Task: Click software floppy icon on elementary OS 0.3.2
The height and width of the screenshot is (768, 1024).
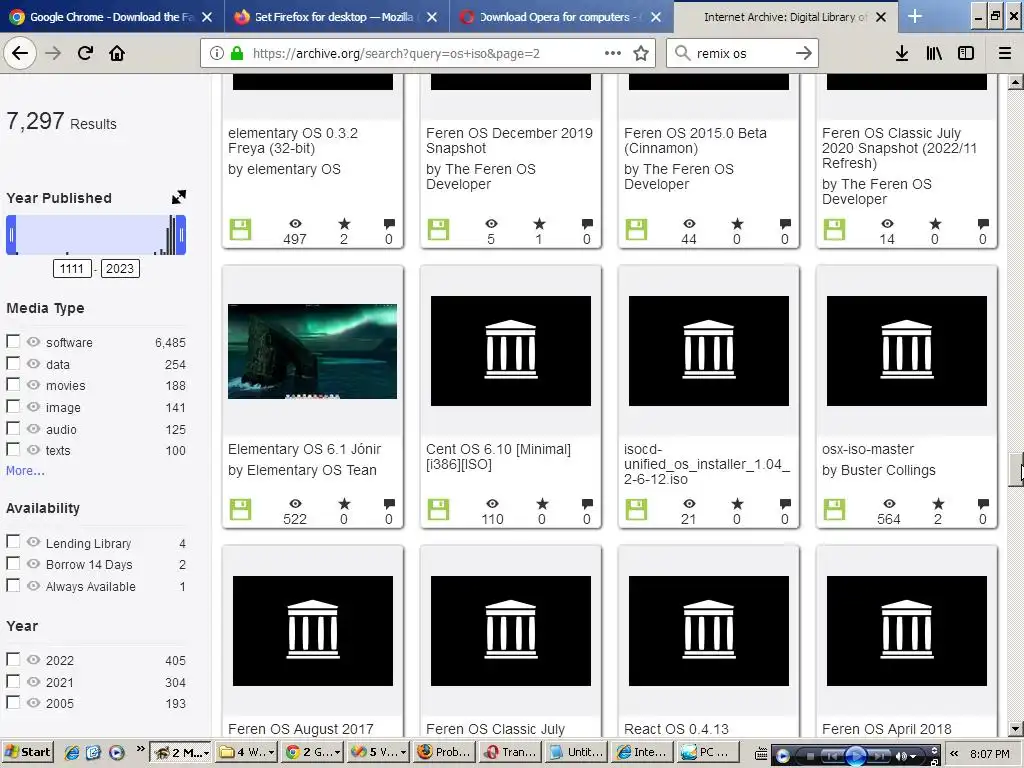Action: coord(240,230)
